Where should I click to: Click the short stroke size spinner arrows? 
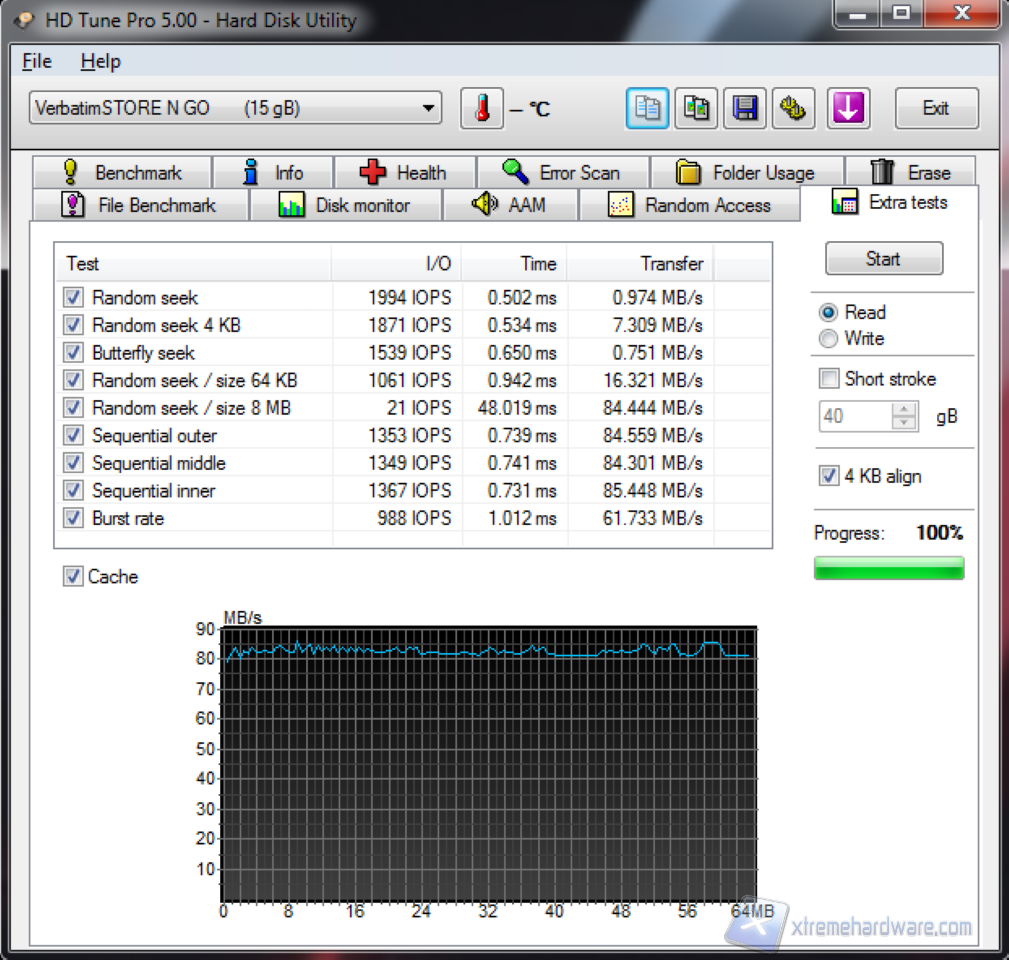[x=904, y=416]
